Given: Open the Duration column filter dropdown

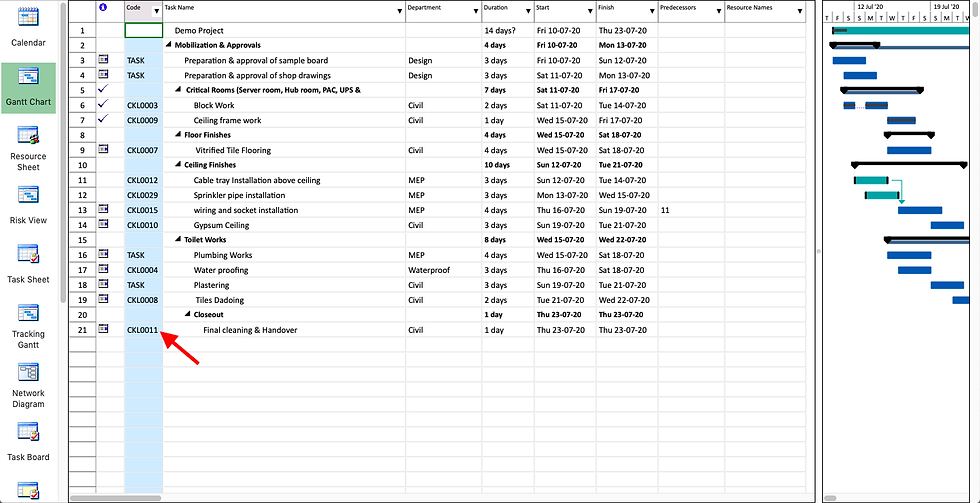Looking at the screenshot, I should [x=526, y=11].
